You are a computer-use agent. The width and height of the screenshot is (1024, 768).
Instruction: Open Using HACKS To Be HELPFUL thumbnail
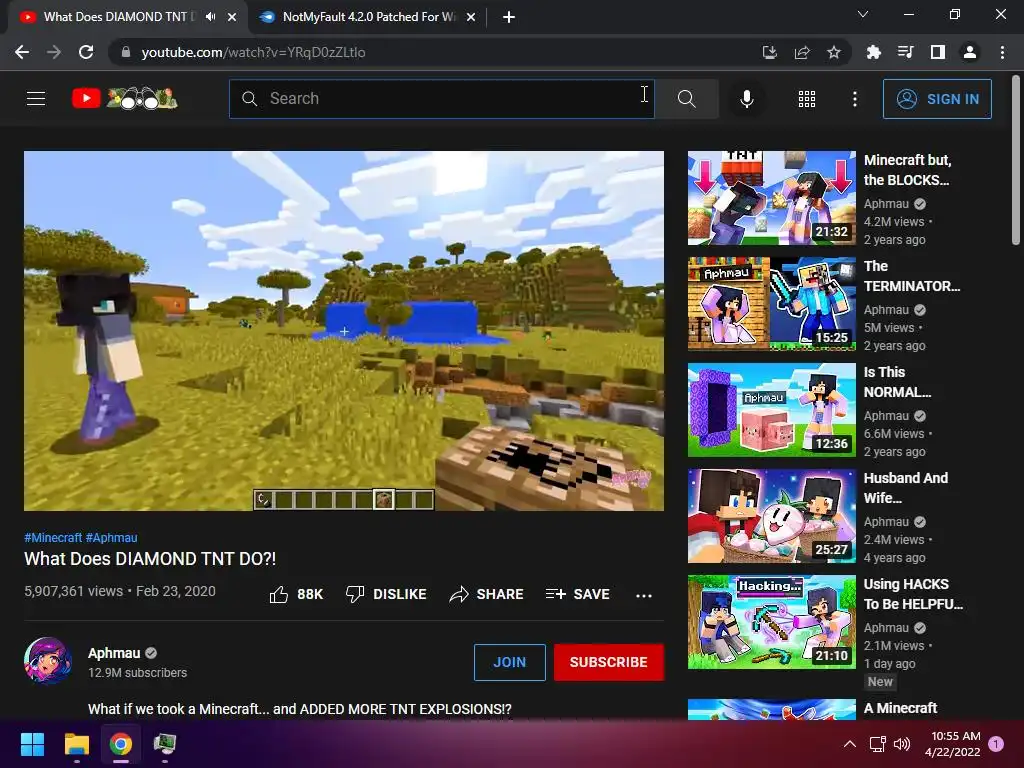772,622
